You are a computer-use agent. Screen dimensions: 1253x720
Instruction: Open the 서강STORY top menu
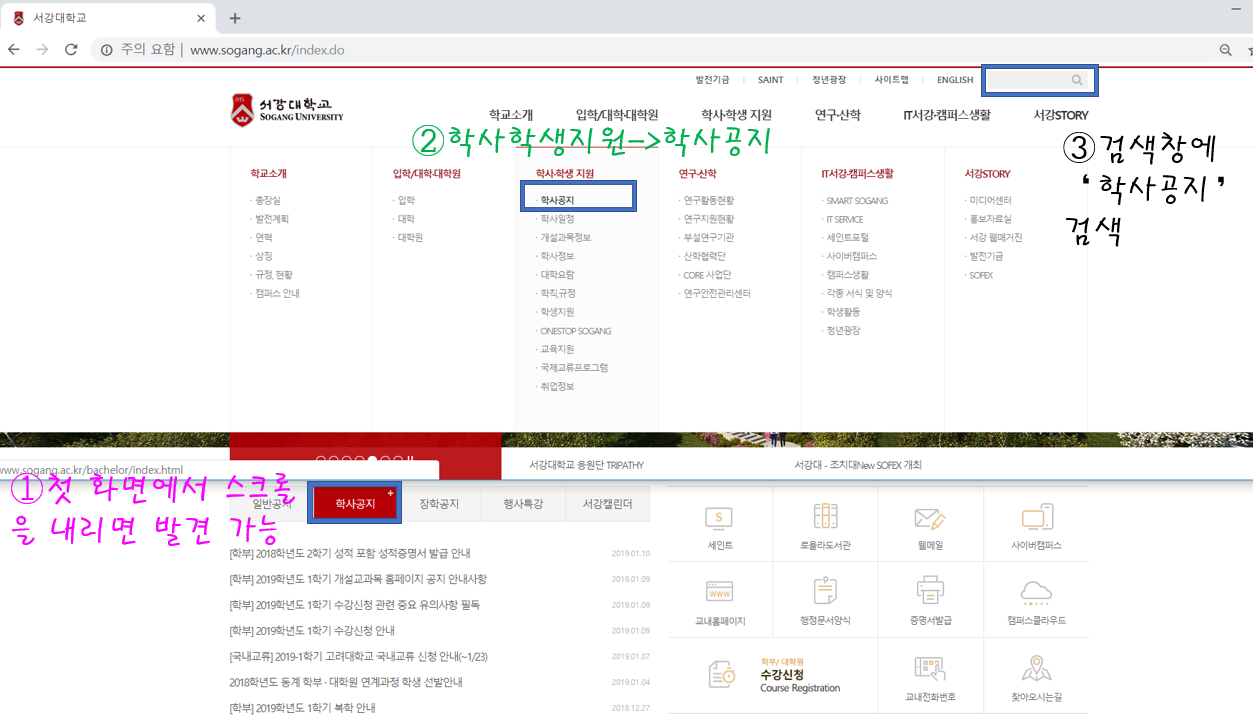click(1061, 115)
